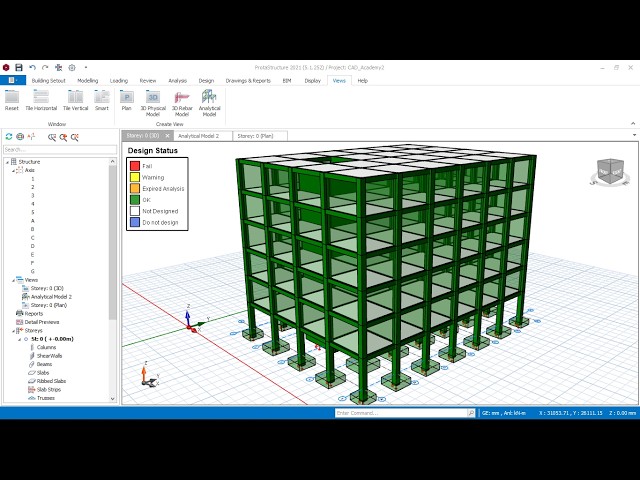The image size is (640, 480).
Task: Open the quick access toolbar customize dropdown
Action: pos(86,67)
